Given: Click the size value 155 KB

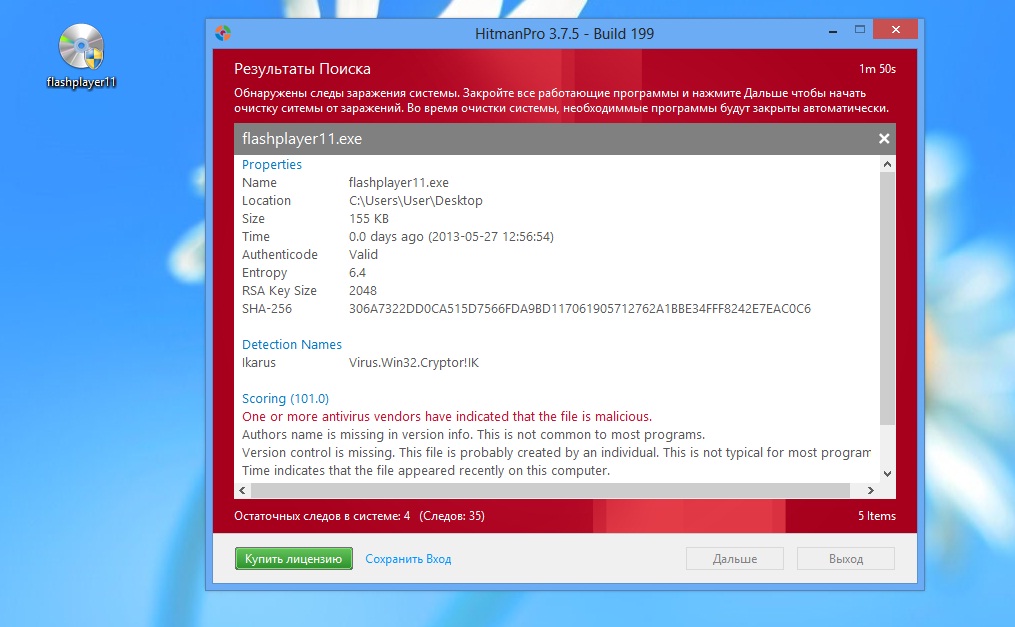Looking at the screenshot, I should tap(368, 219).
